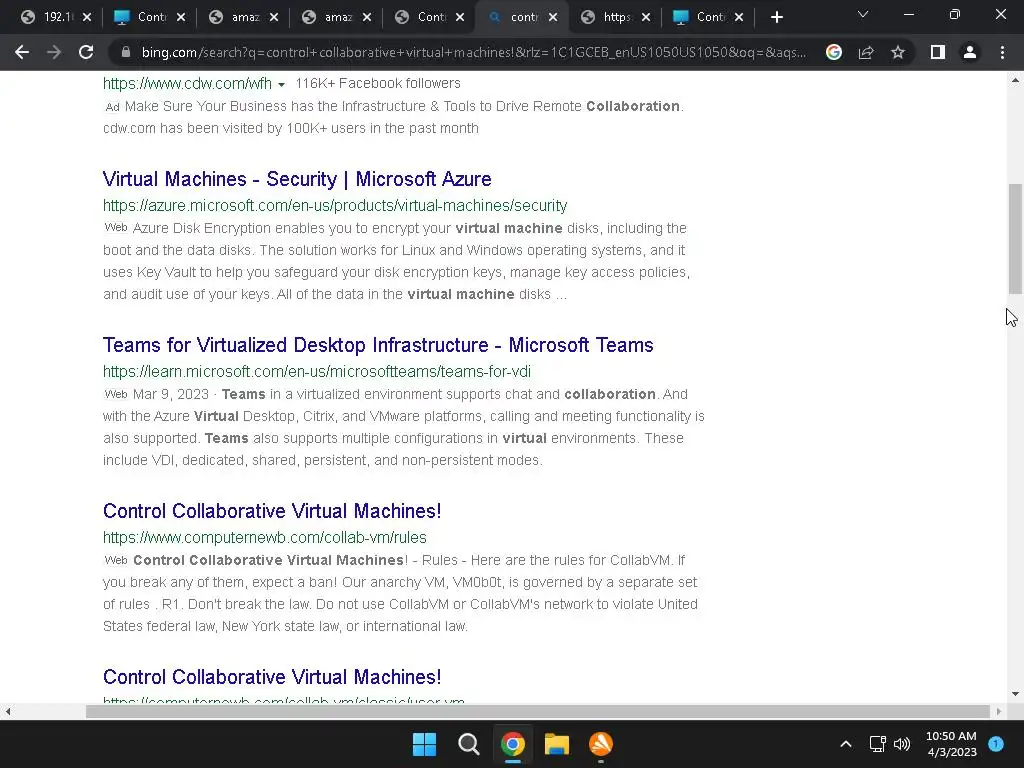
Task: Close the https tab
Action: click(646, 17)
